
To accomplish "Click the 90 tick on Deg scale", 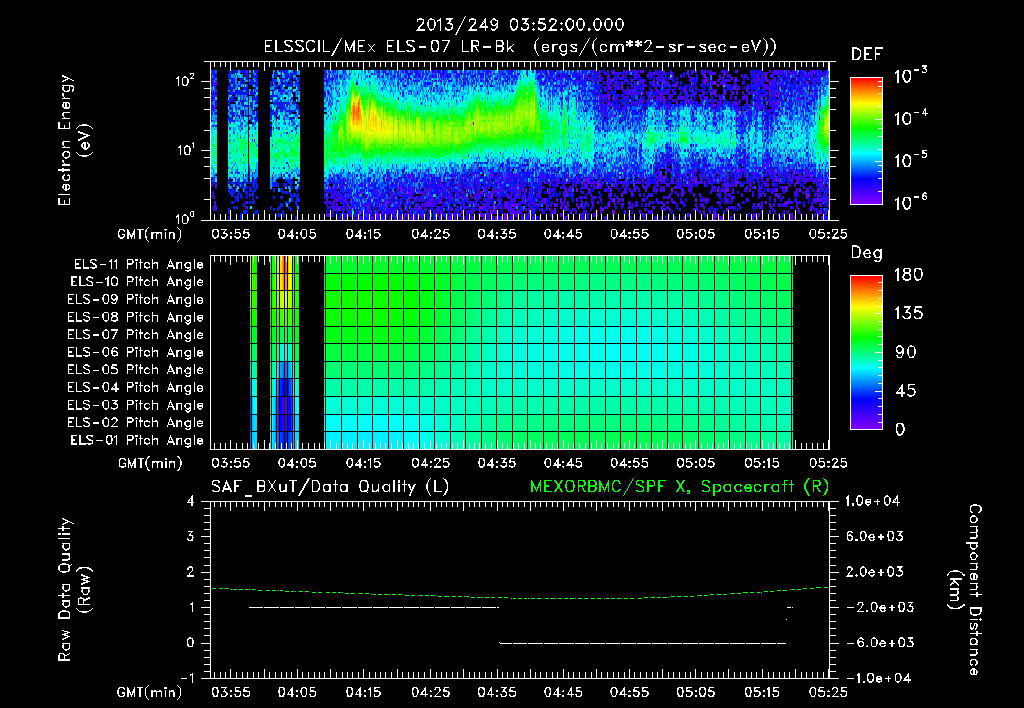I will (x=905, y=352).
